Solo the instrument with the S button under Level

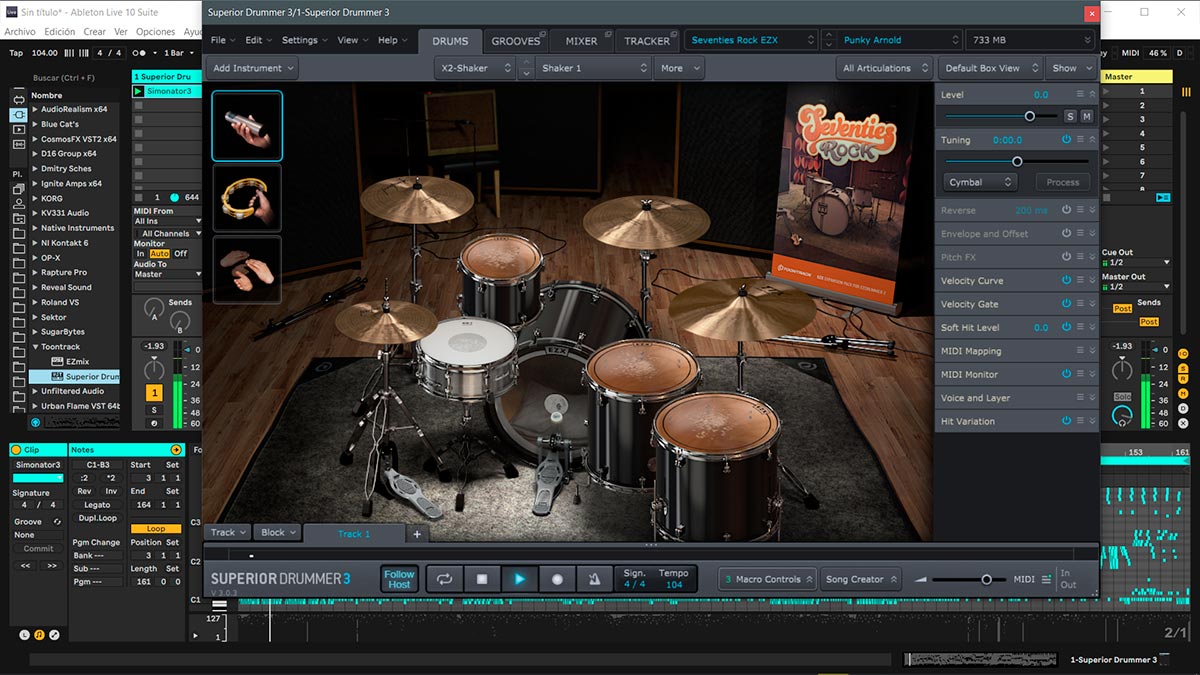pyautogui.click(x=1070, y=117)
